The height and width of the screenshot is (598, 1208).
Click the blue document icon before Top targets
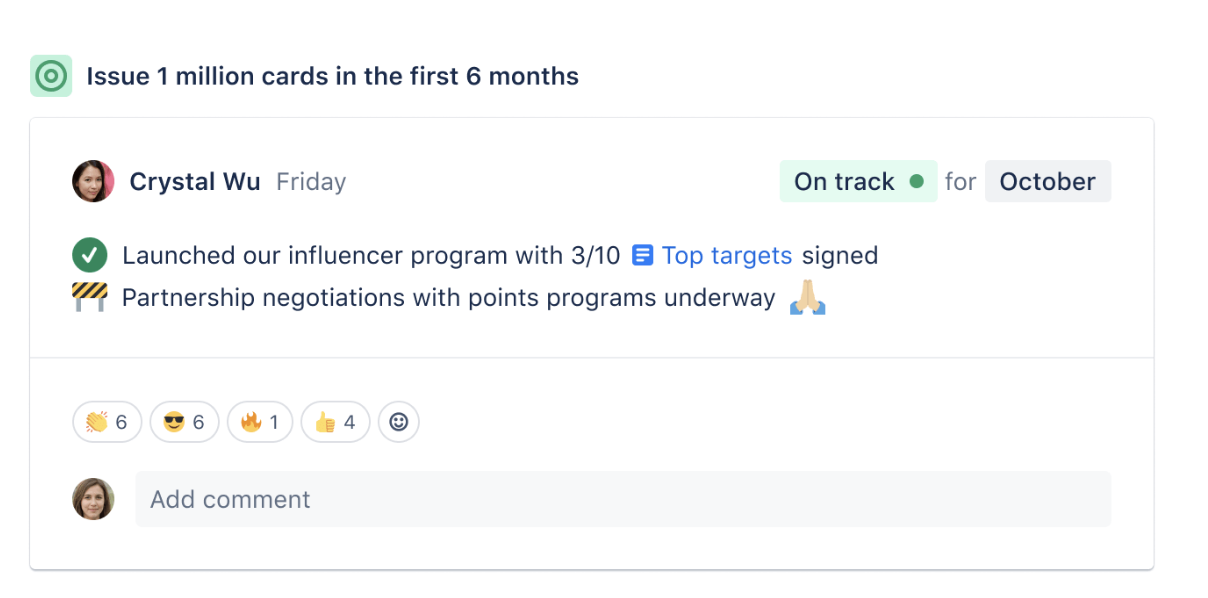(643, 255)
